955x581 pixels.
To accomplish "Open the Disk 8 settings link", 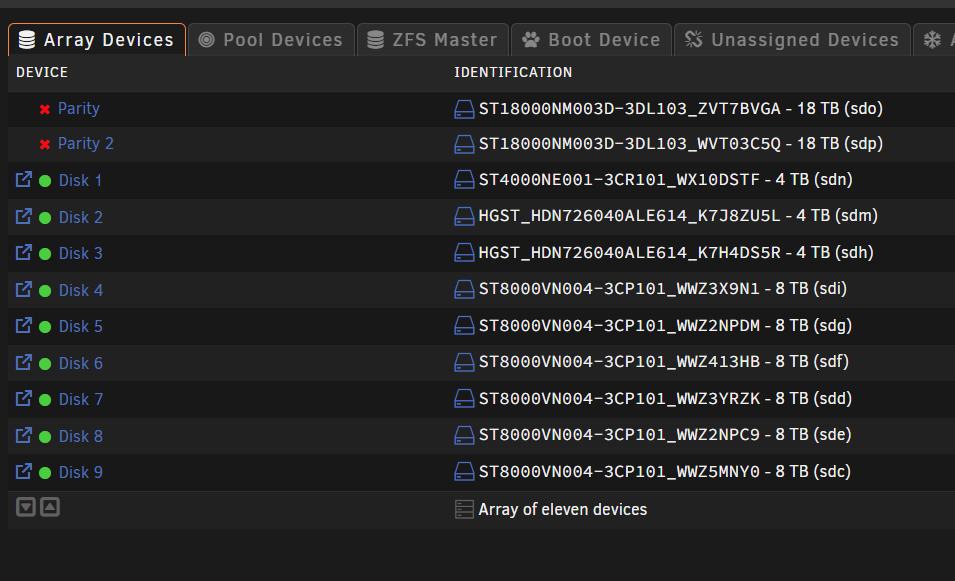I will tap(80, 437).
